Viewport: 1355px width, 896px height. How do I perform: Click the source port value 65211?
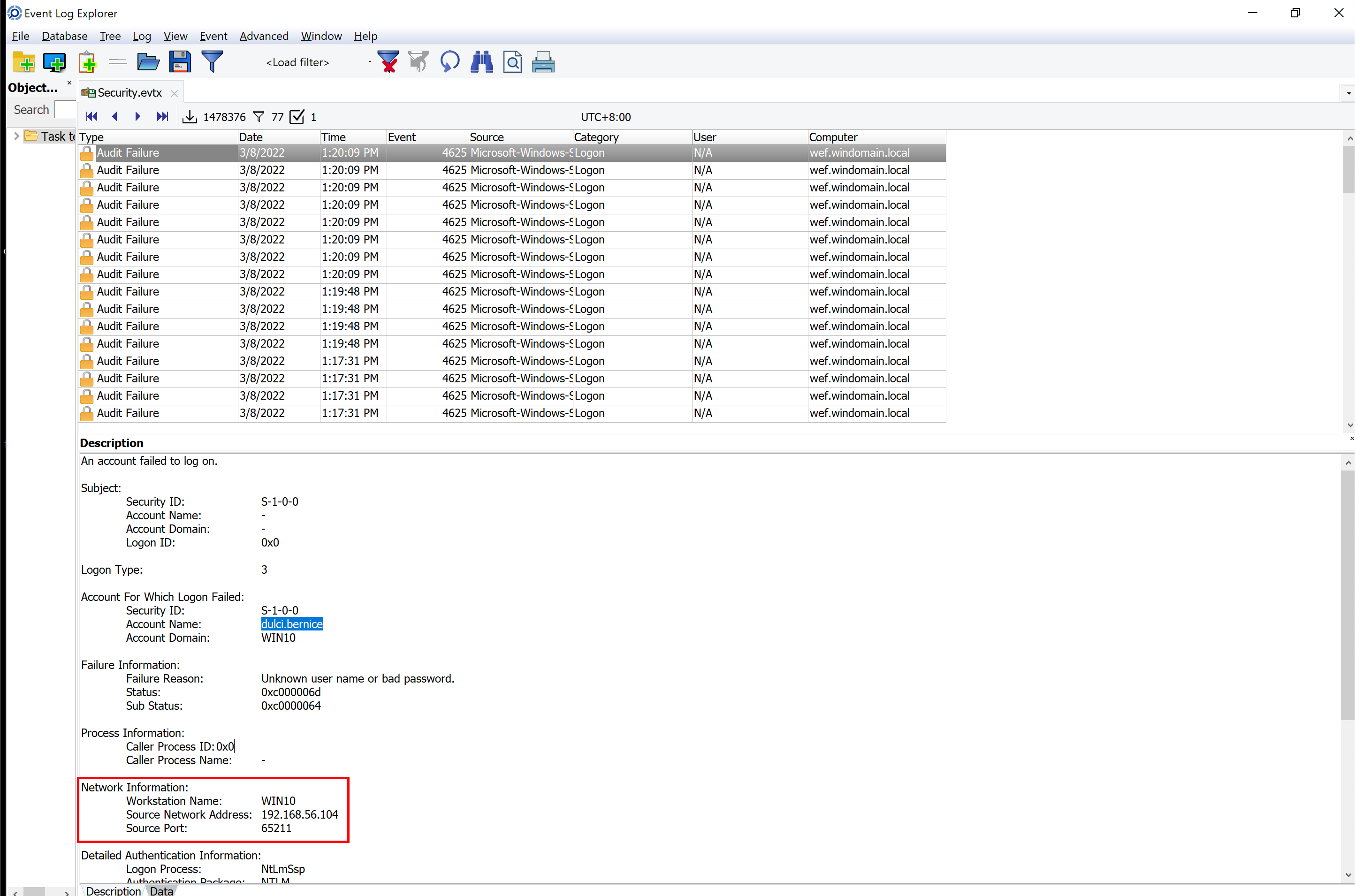pyautogui.click(x=276, y=828)
